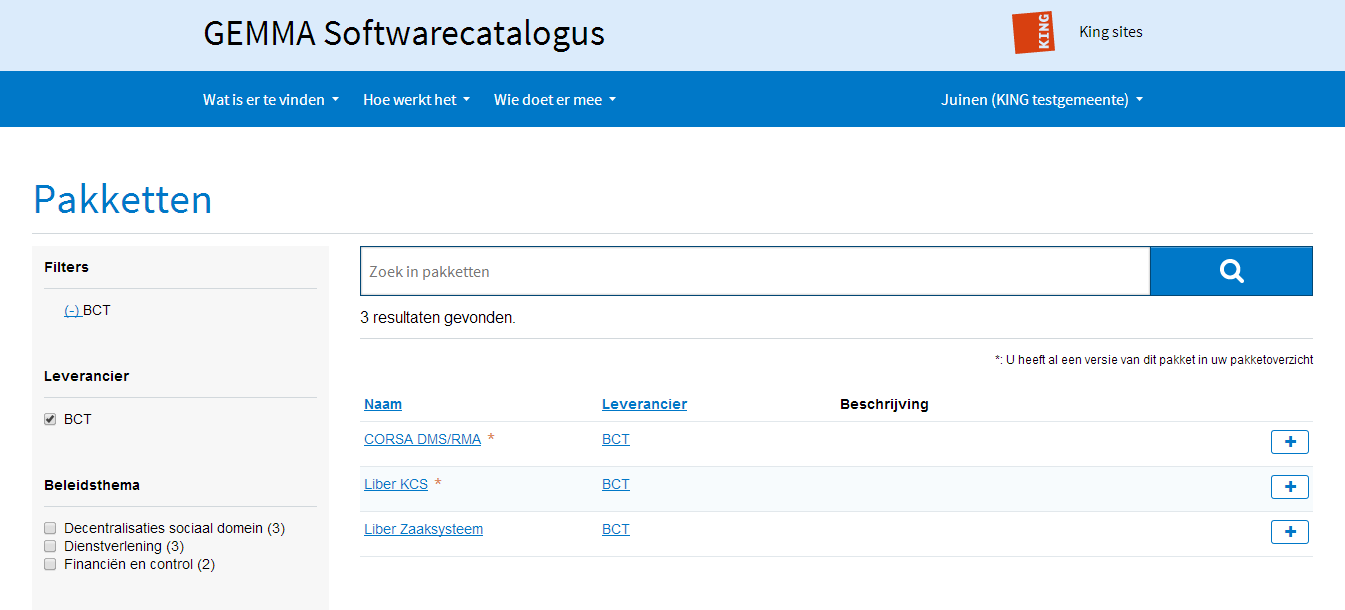Open the King sites link
Image resolution: width=1345 pixels, height=610 pixels.
pyautogui.click(x=1111, y=32)
